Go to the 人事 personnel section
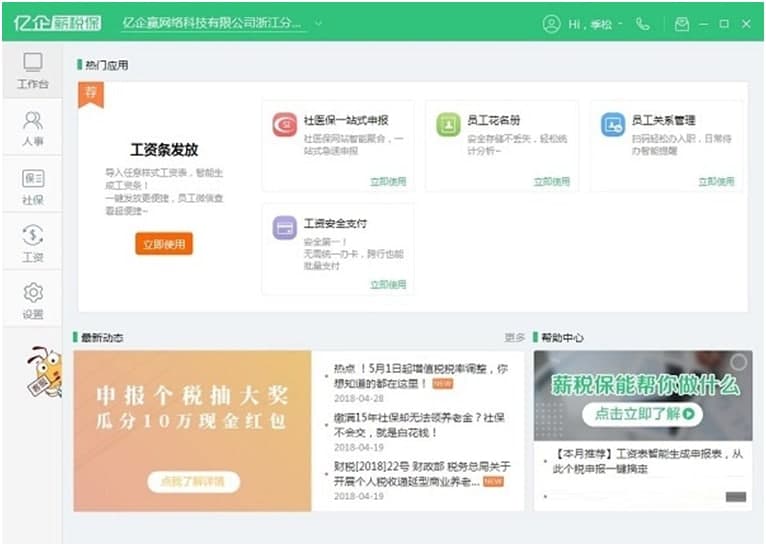The image size is (766, 546). [x=32, y=128]
